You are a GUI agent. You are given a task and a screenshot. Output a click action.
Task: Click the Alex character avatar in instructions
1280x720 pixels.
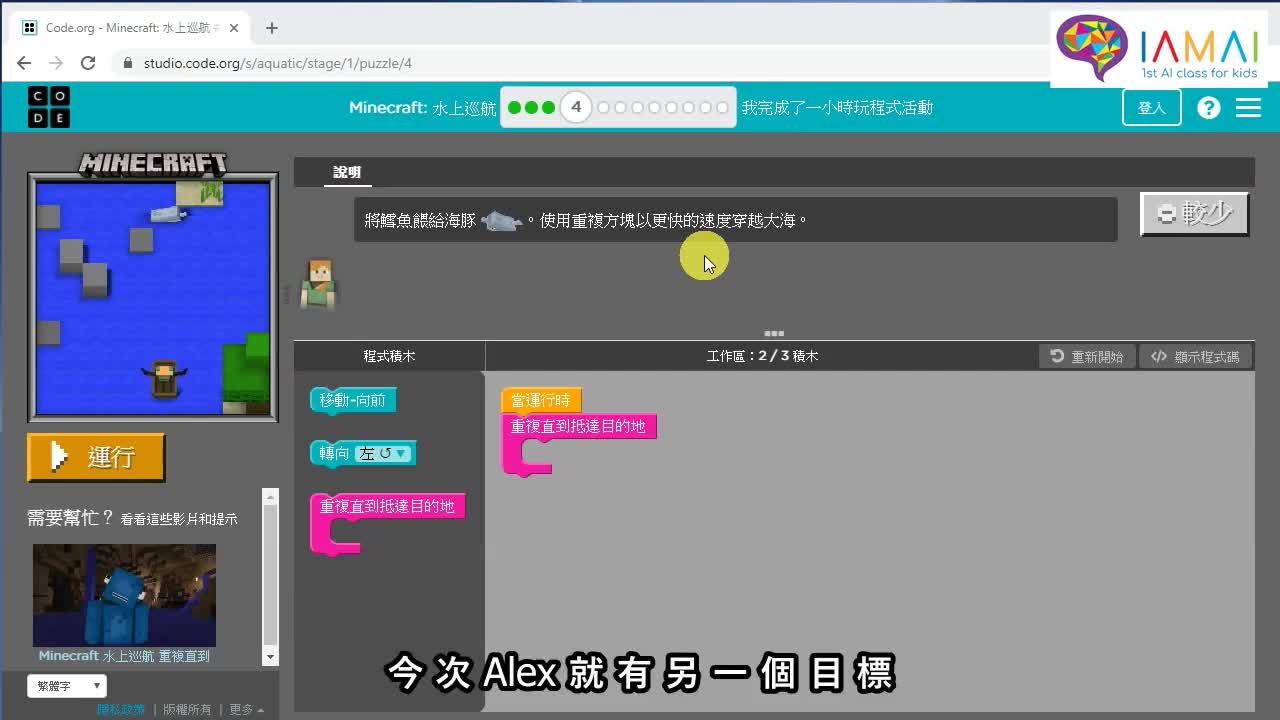[320, 283]
